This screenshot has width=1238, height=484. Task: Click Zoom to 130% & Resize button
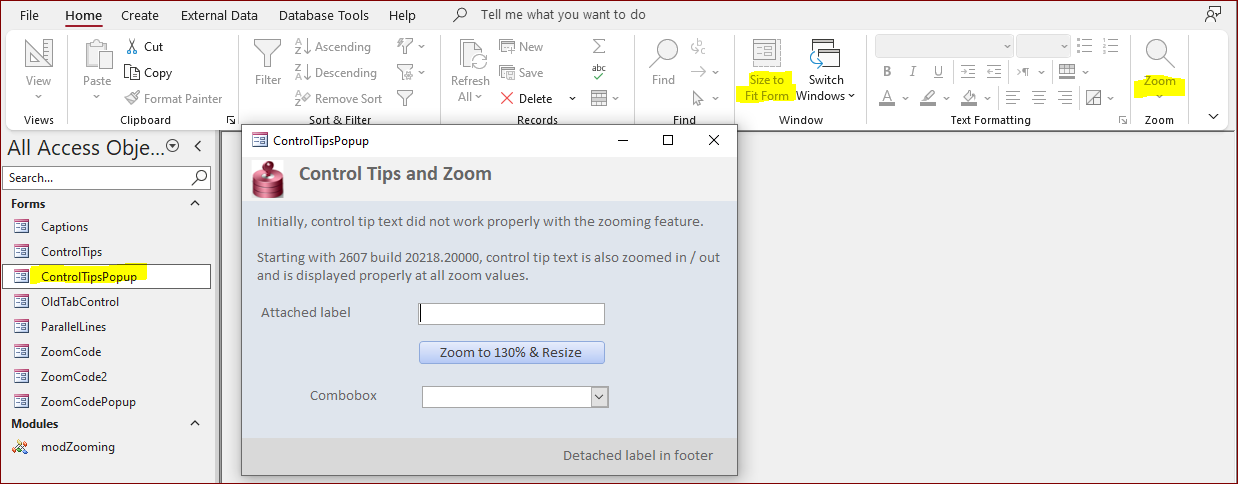point(511,352)
